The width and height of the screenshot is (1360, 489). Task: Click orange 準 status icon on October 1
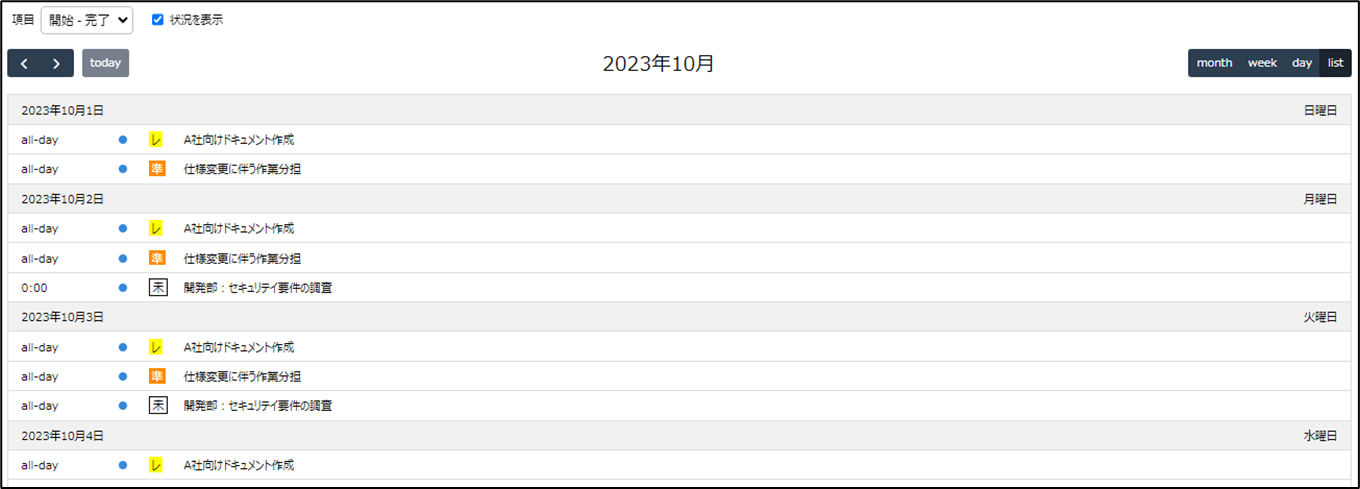coord(157,169)
